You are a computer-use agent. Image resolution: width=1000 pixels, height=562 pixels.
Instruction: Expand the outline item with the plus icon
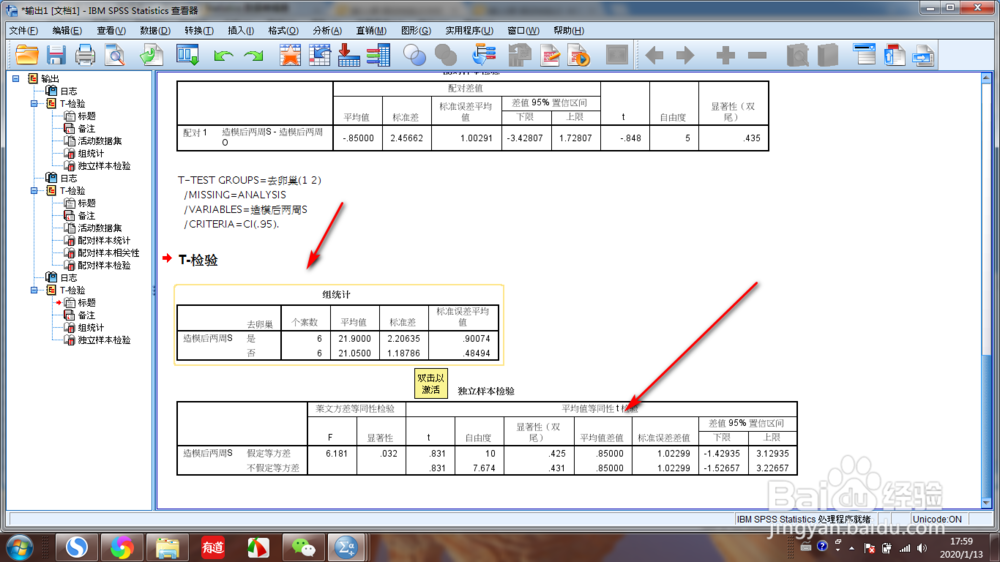pyautogui.click(x=725, y=55)
